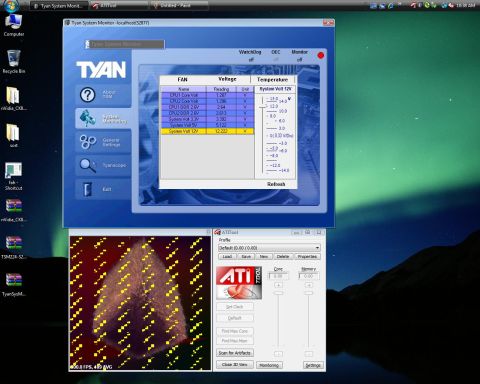The image size is (480, 384).
Task: Switch to the Voltage tab
Action: click(227, 79)
